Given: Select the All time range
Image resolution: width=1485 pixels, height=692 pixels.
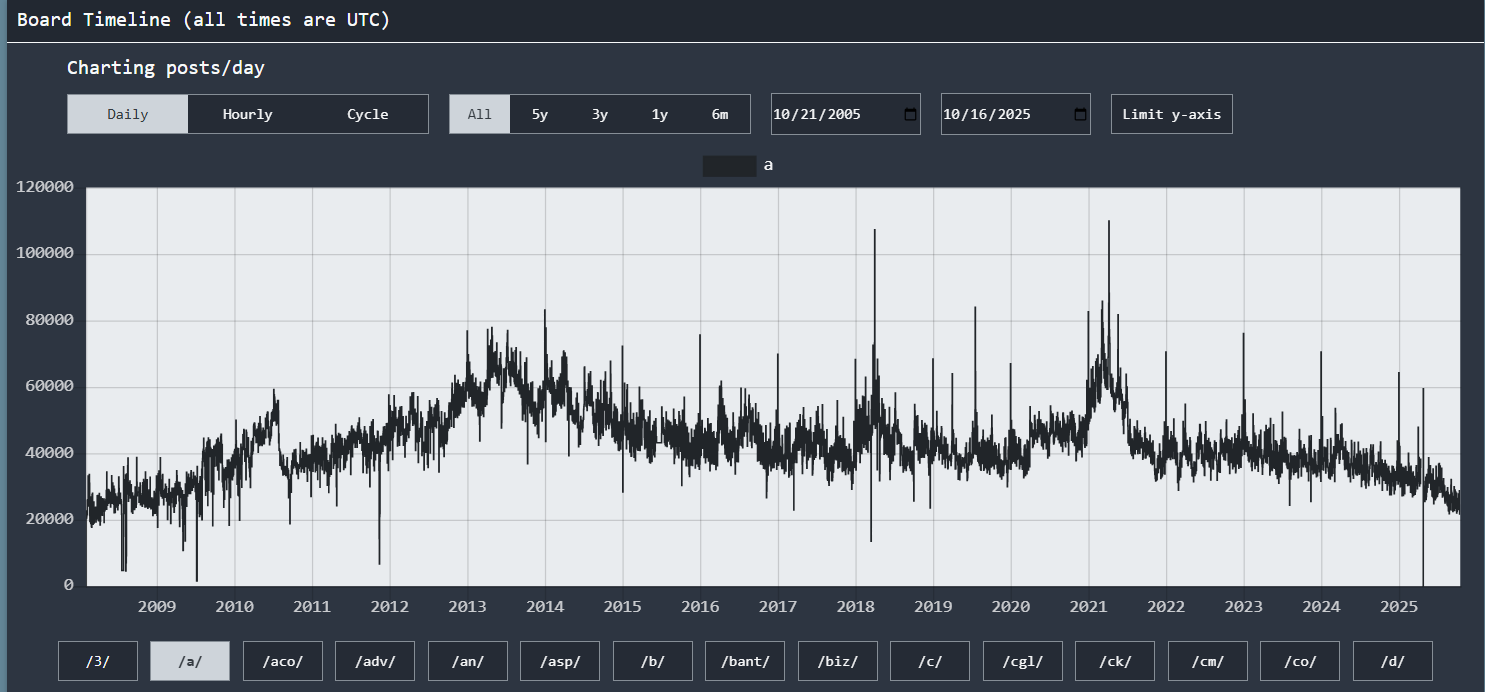Looking at the screenshot, I should pyautogui.click(x=480, y=114).
